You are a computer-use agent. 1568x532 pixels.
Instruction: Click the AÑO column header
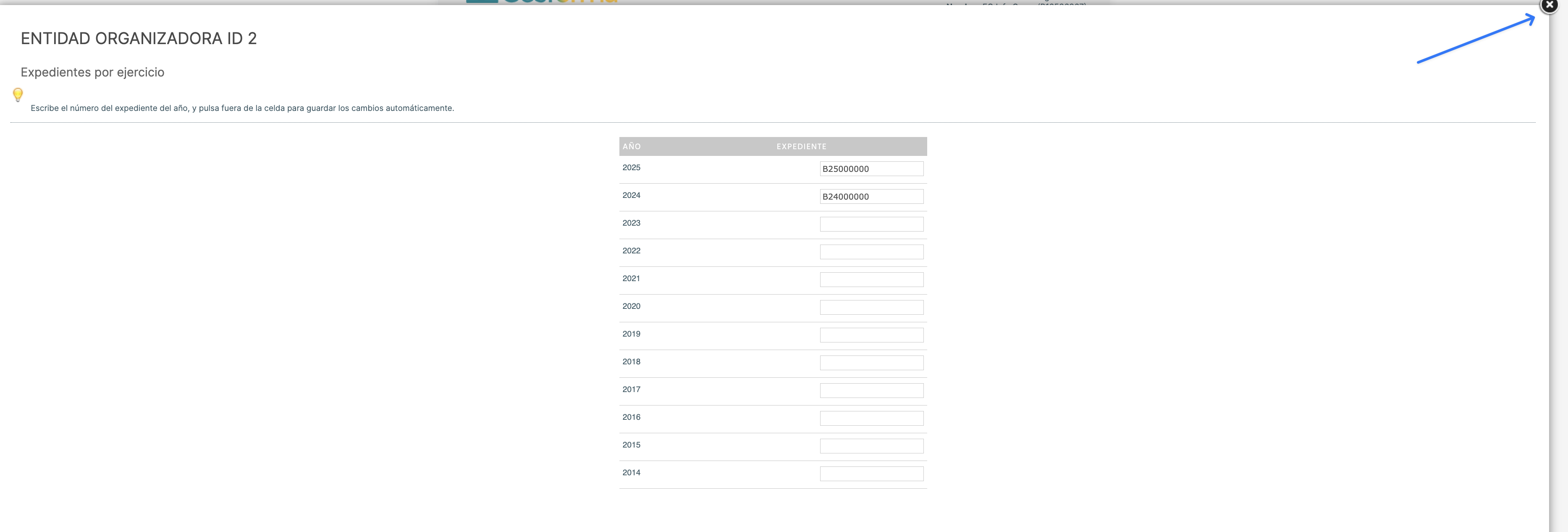pos(631,146)
